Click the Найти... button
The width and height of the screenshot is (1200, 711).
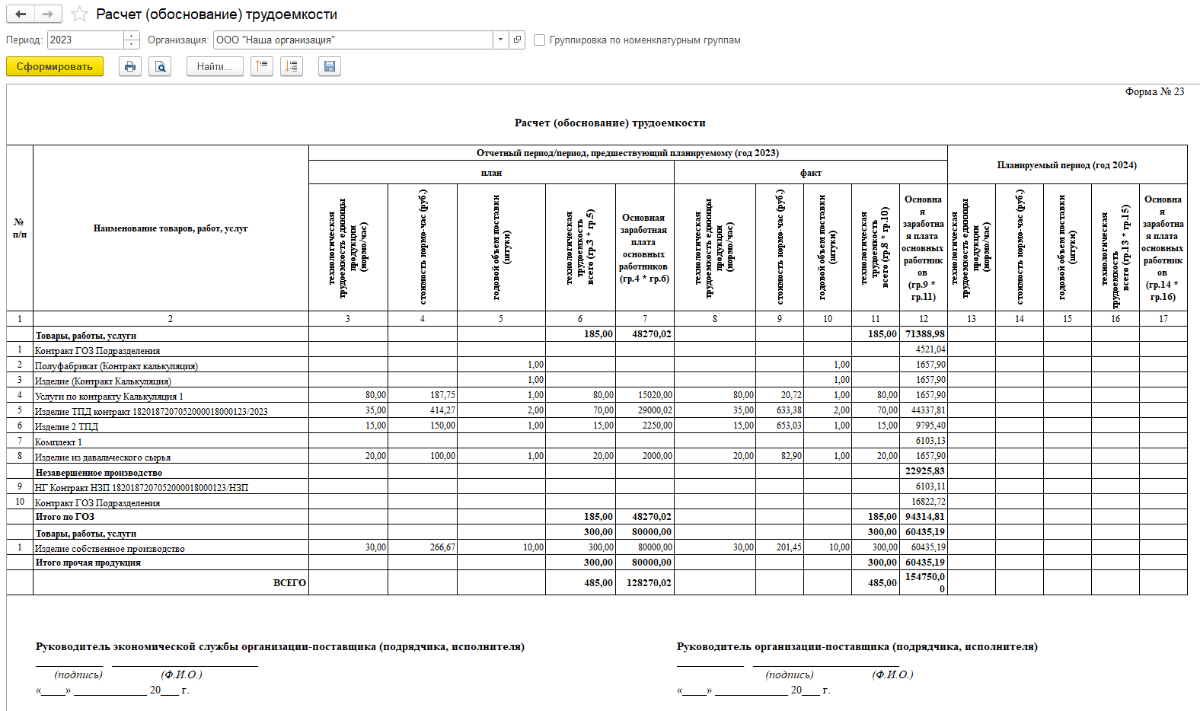(x=214, y=67)
